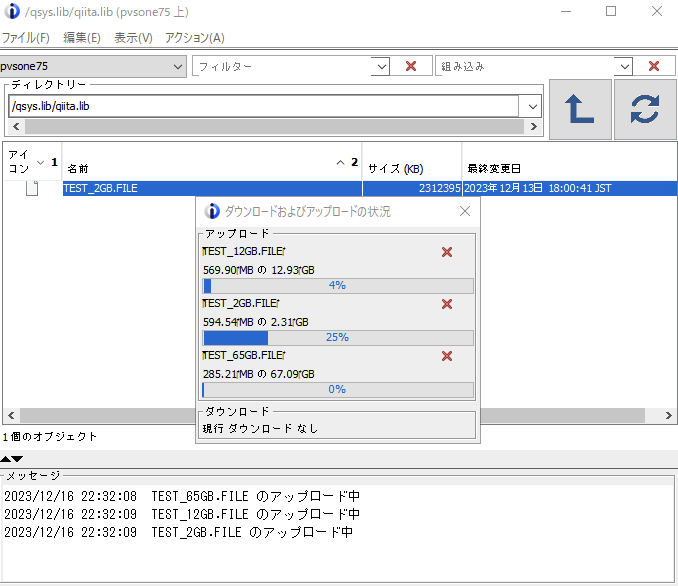Click directory scrollbar right arrow
This screenshot has width=678, height=586.
(x=534, y=126)
